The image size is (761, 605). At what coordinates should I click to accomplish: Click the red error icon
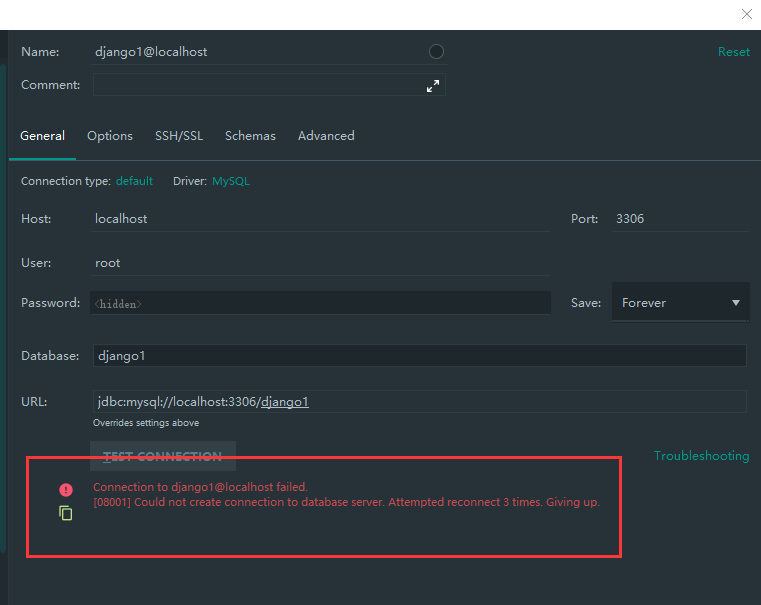click(x=66, y=490)
